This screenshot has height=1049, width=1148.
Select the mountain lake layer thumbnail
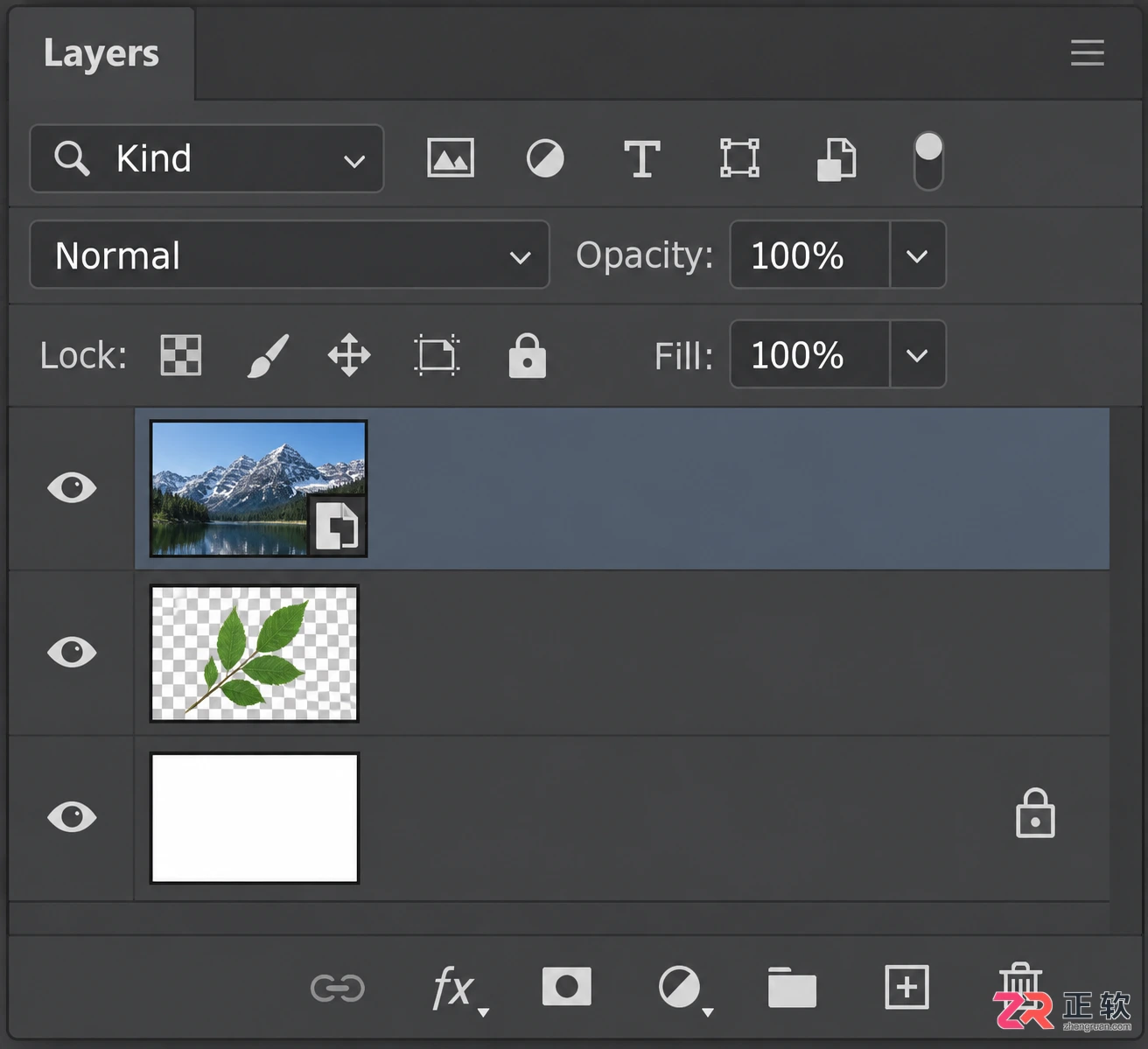258,488
